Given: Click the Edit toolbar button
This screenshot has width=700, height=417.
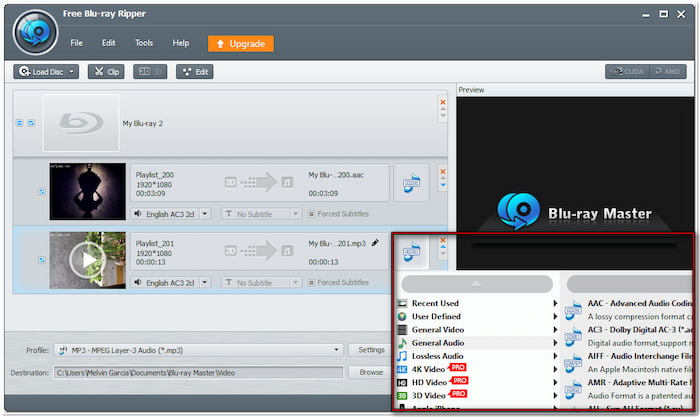Looking at the screenshot, I should coord(195,71).
